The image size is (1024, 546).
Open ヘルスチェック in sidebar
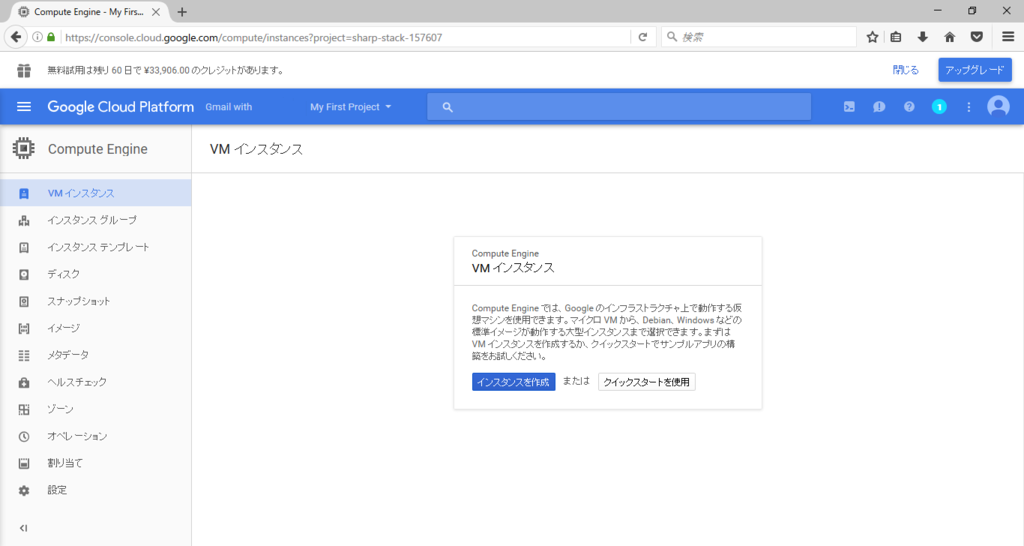(x=95, y=382)
